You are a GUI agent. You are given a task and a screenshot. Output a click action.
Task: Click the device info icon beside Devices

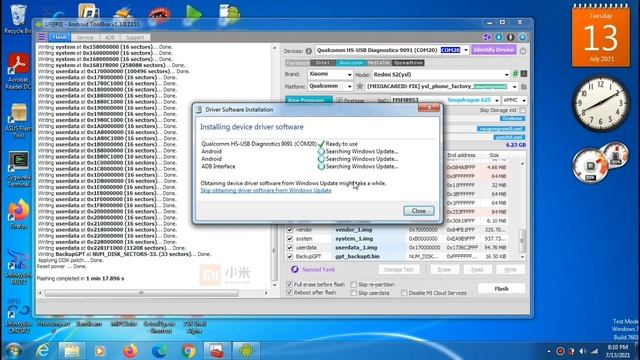click(x=309, y=51)
